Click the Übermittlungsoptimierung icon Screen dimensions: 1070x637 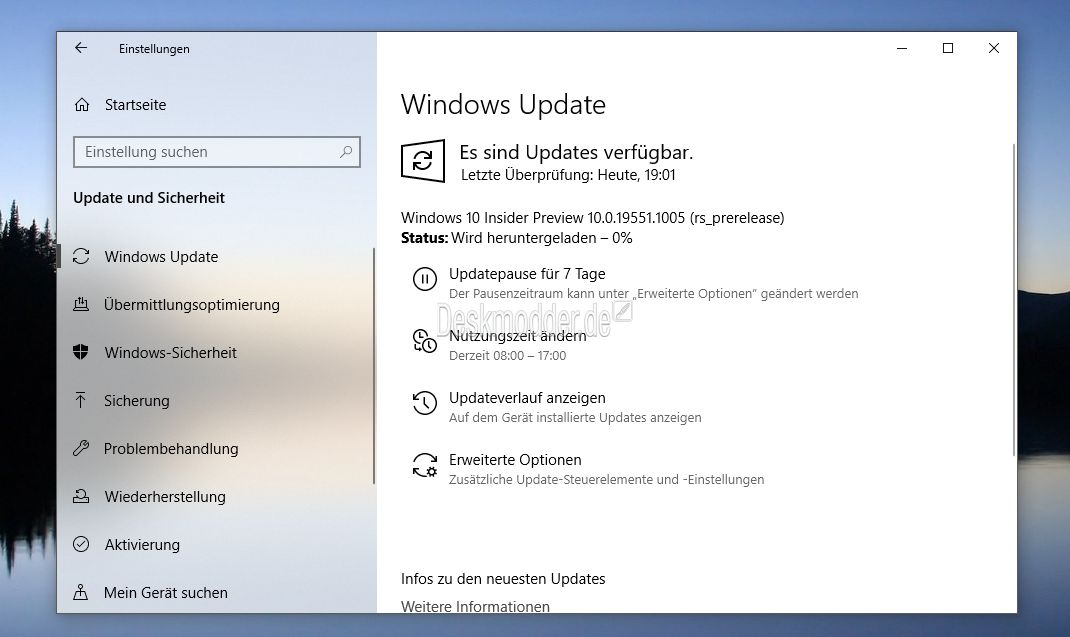81,305
